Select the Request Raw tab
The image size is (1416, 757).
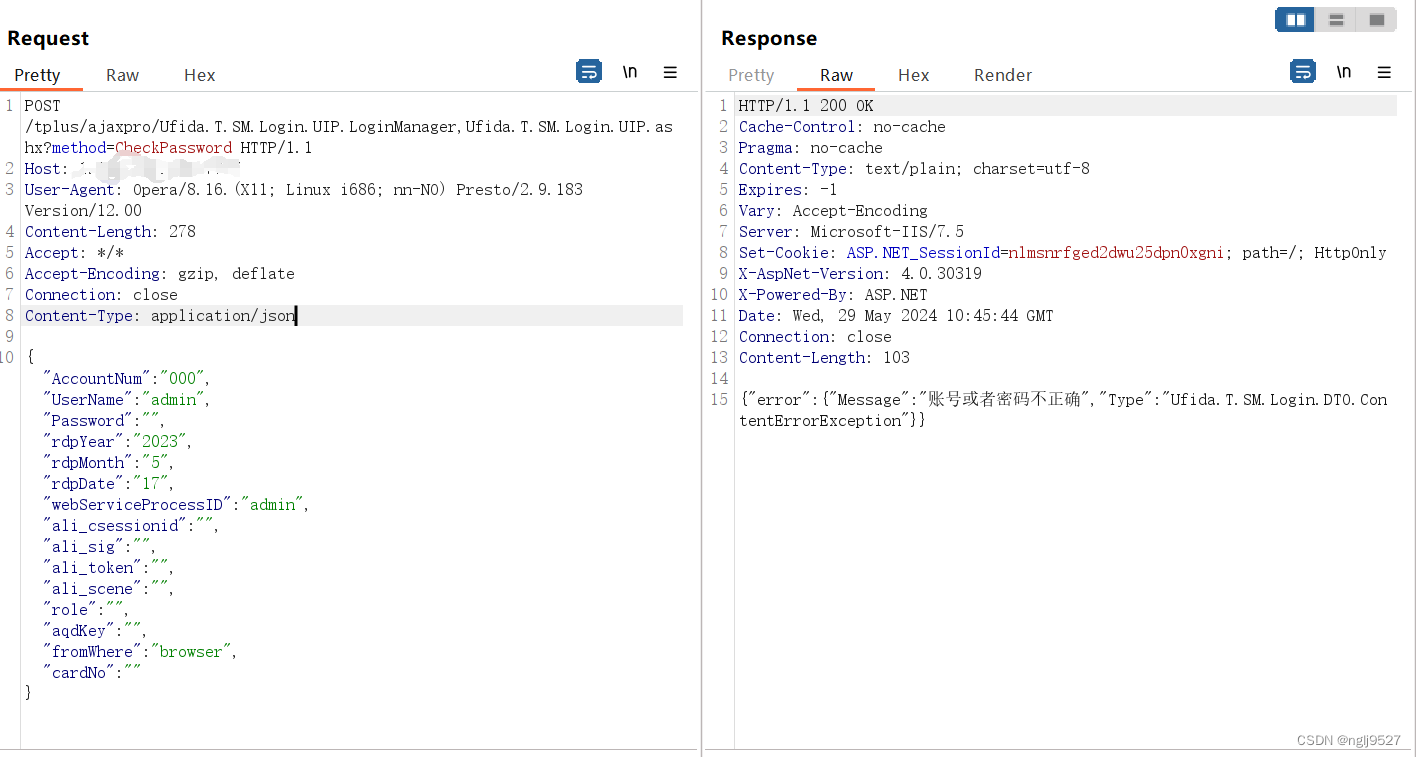[122, 75]
